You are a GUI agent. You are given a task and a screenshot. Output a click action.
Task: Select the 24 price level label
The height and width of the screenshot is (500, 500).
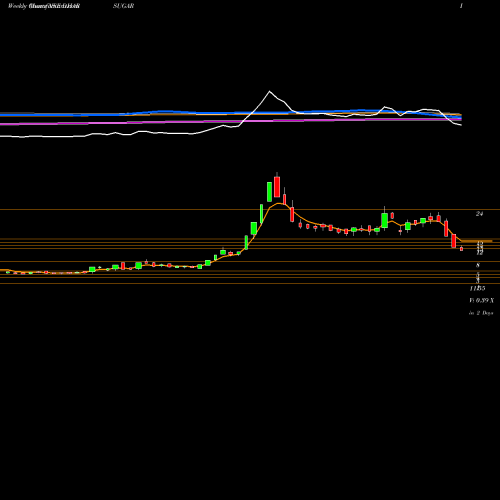tap(479, 214)
